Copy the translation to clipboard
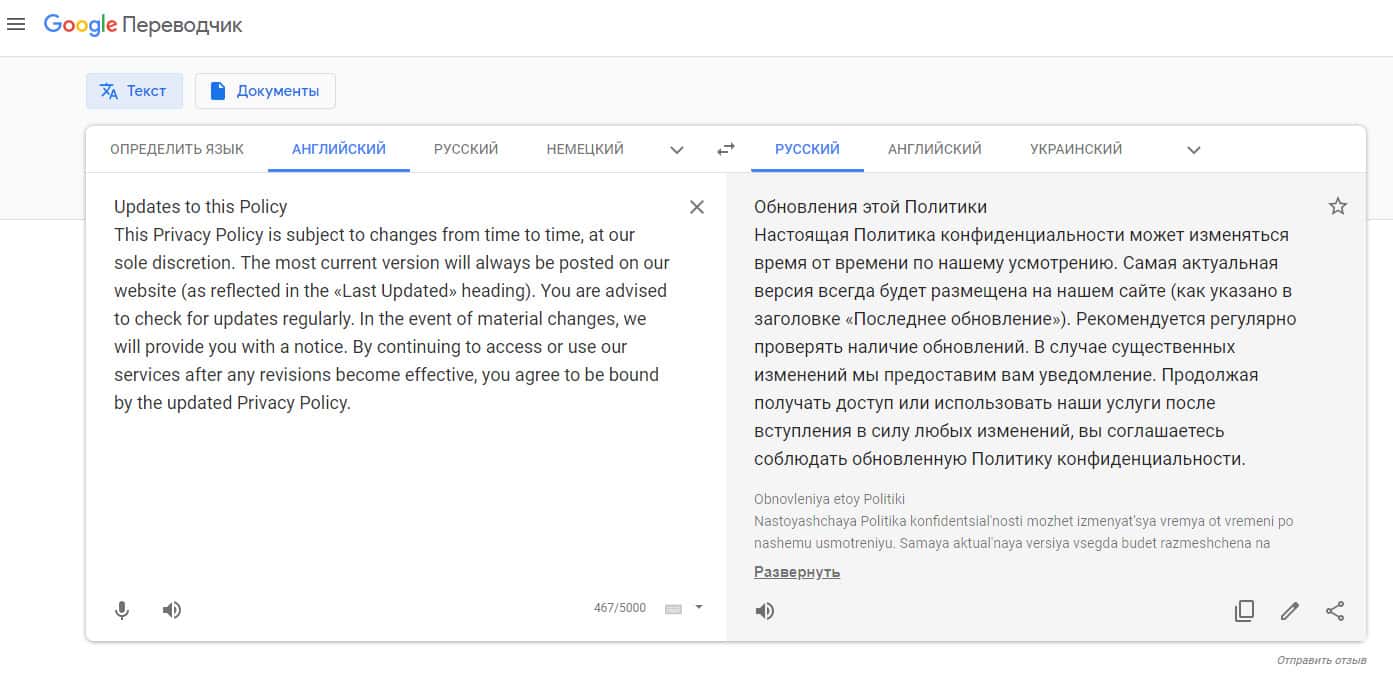1393x695 pixels. click(x=1244, y=611)
